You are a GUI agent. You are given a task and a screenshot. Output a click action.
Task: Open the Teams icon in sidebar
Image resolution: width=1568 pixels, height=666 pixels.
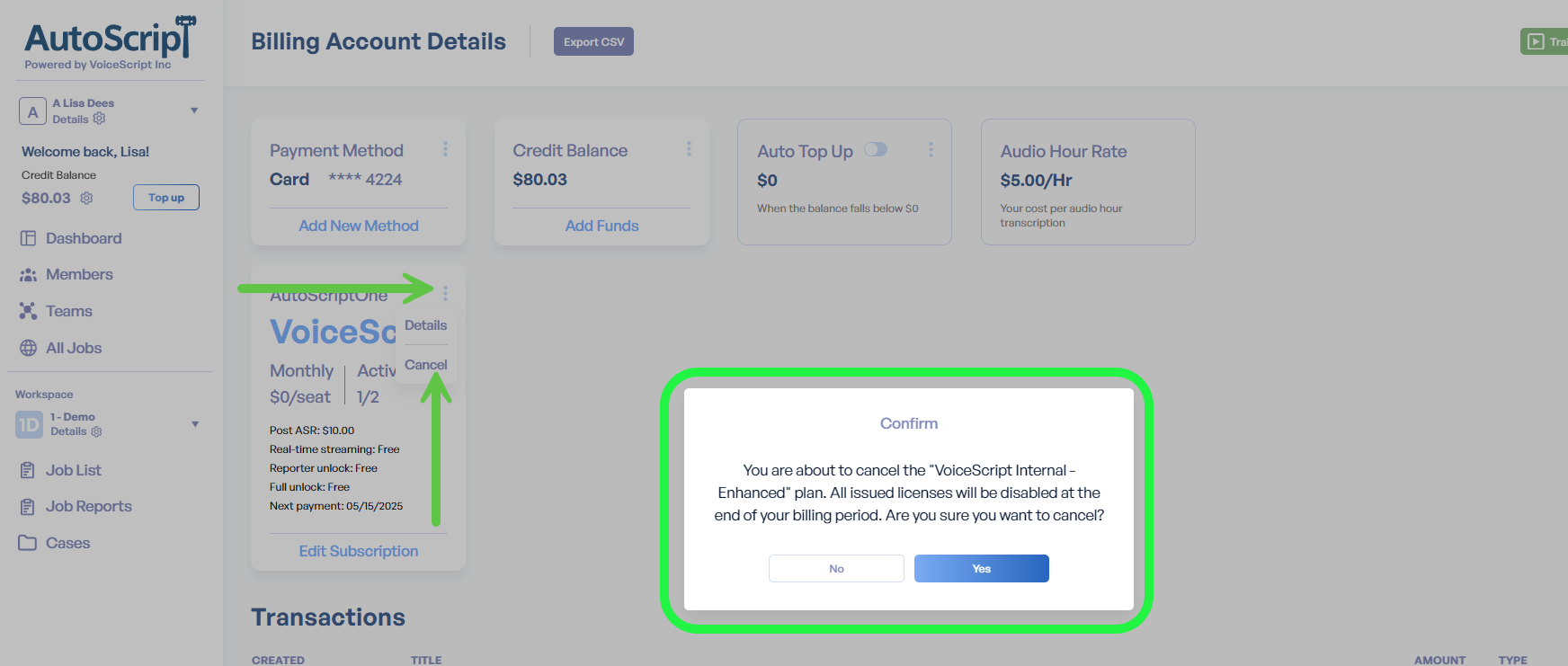28,311
